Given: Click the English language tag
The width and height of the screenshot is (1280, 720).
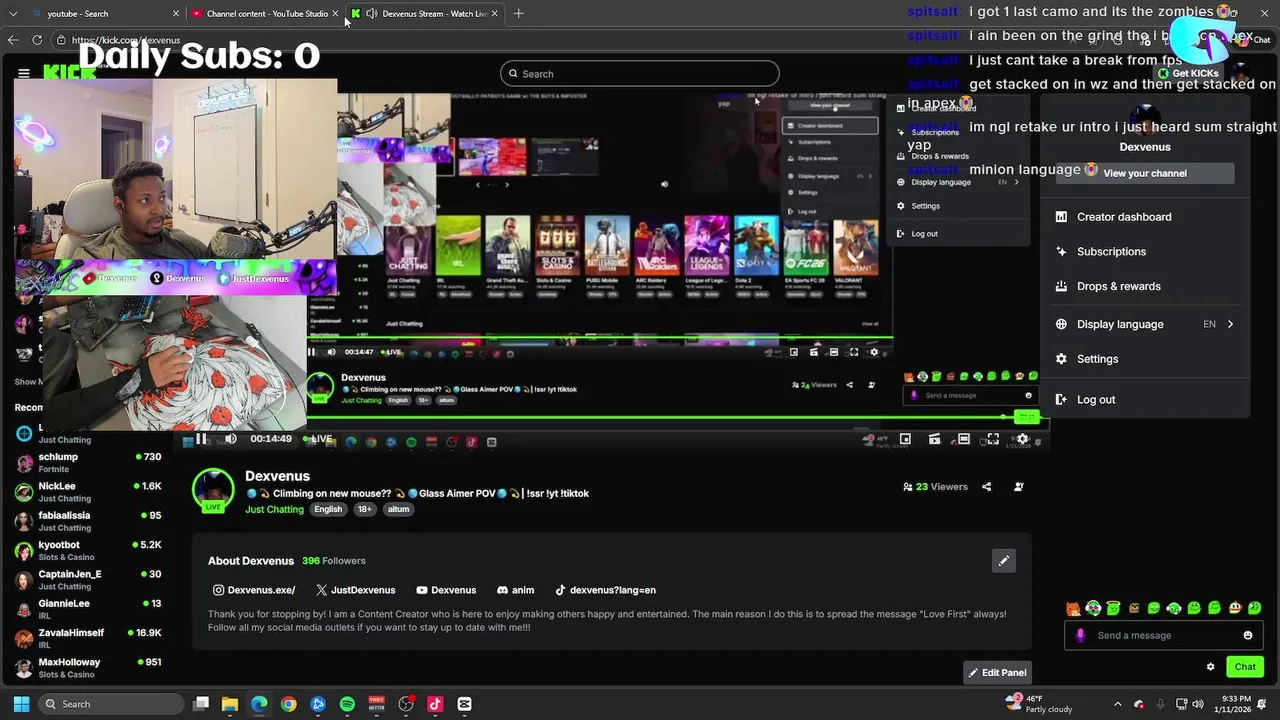Looking at the screenshot, I should tap(328, 509).
